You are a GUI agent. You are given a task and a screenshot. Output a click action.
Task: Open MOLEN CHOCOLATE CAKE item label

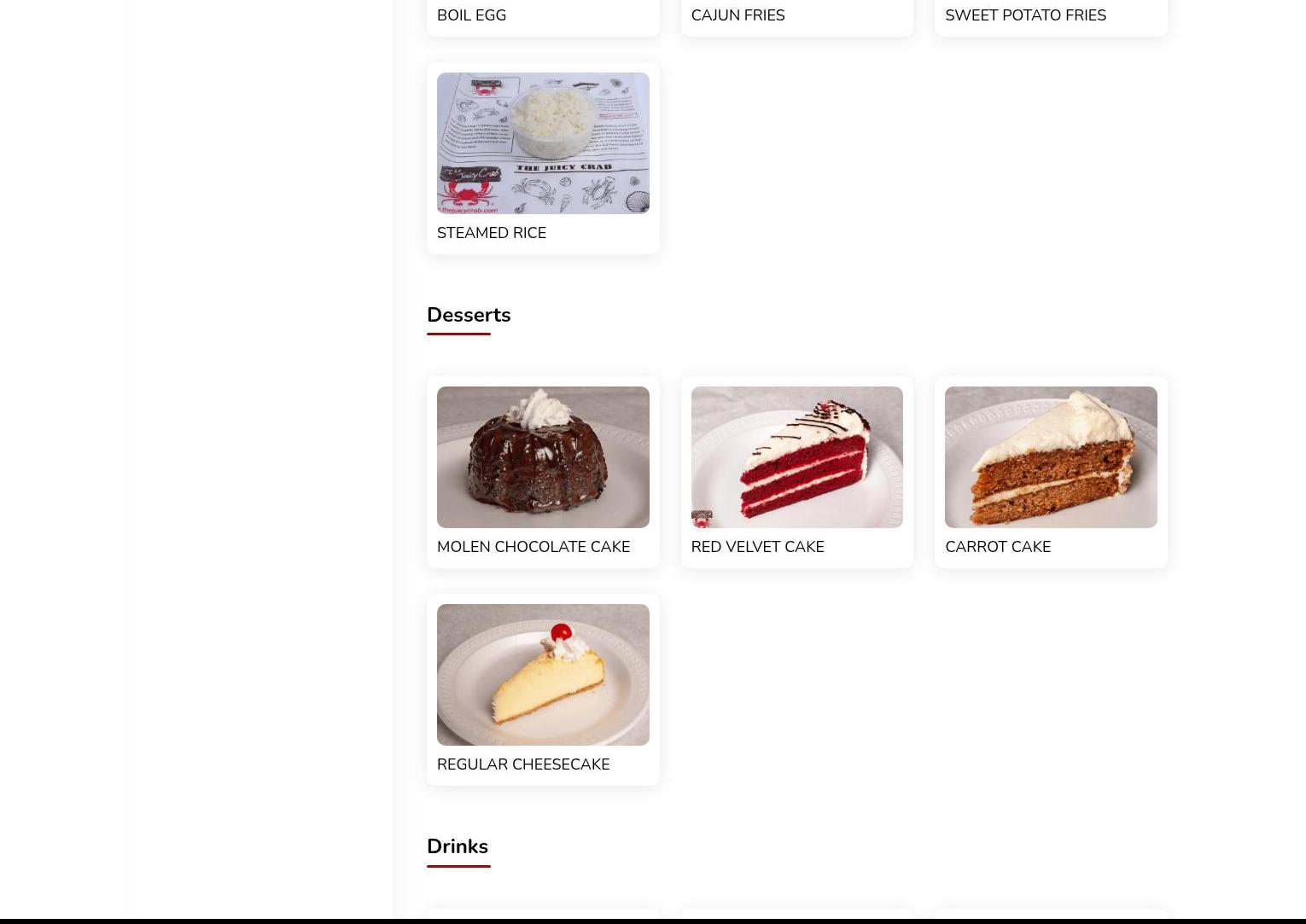click(x=533, y=547)
